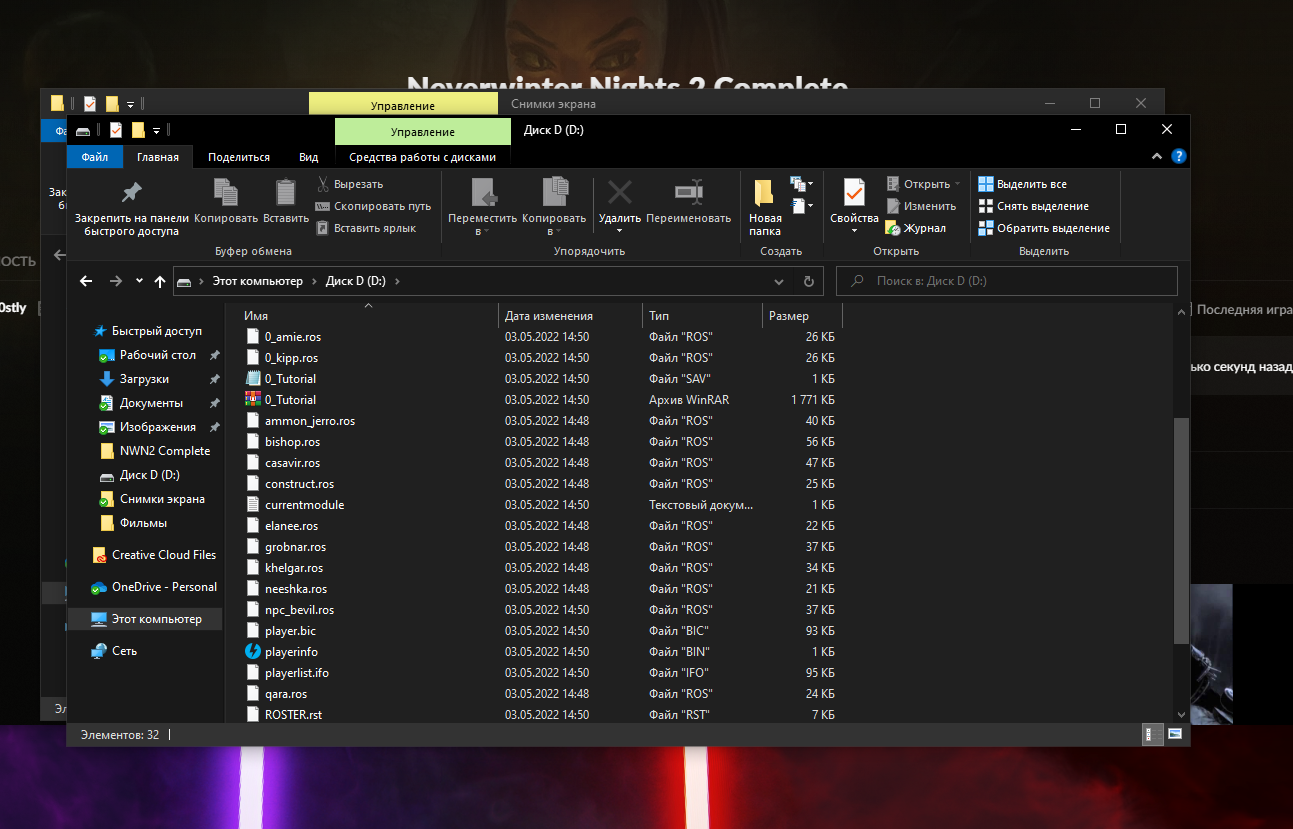Open Средства работы с дисками tab

[422, 157]
